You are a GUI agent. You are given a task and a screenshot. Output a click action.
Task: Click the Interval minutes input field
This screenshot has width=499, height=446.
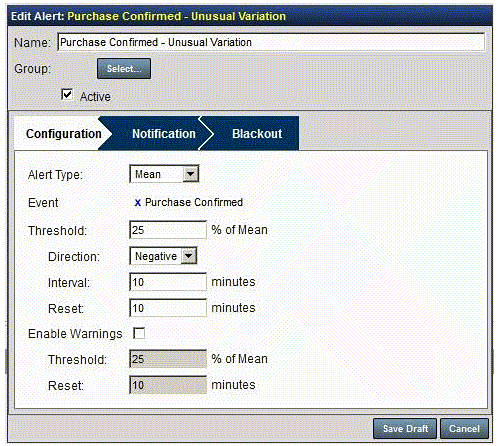pos(168,282)
